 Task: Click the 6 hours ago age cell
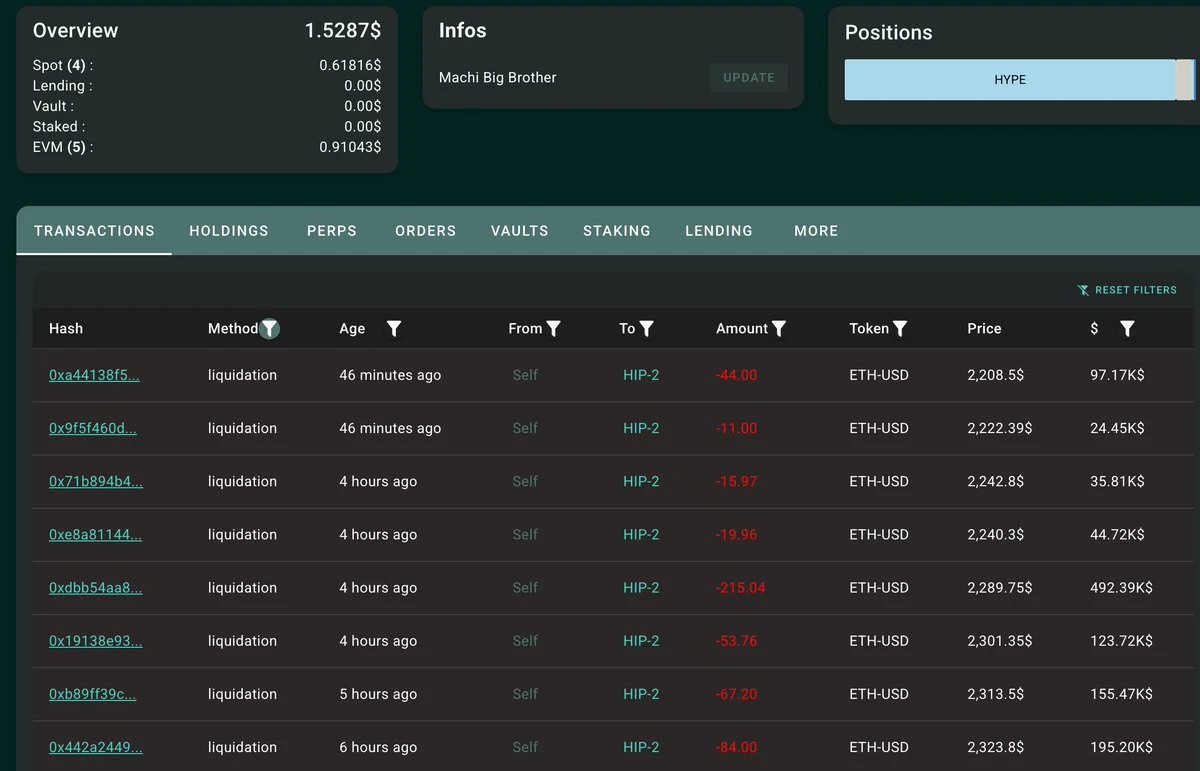click(x=378, y=746)
